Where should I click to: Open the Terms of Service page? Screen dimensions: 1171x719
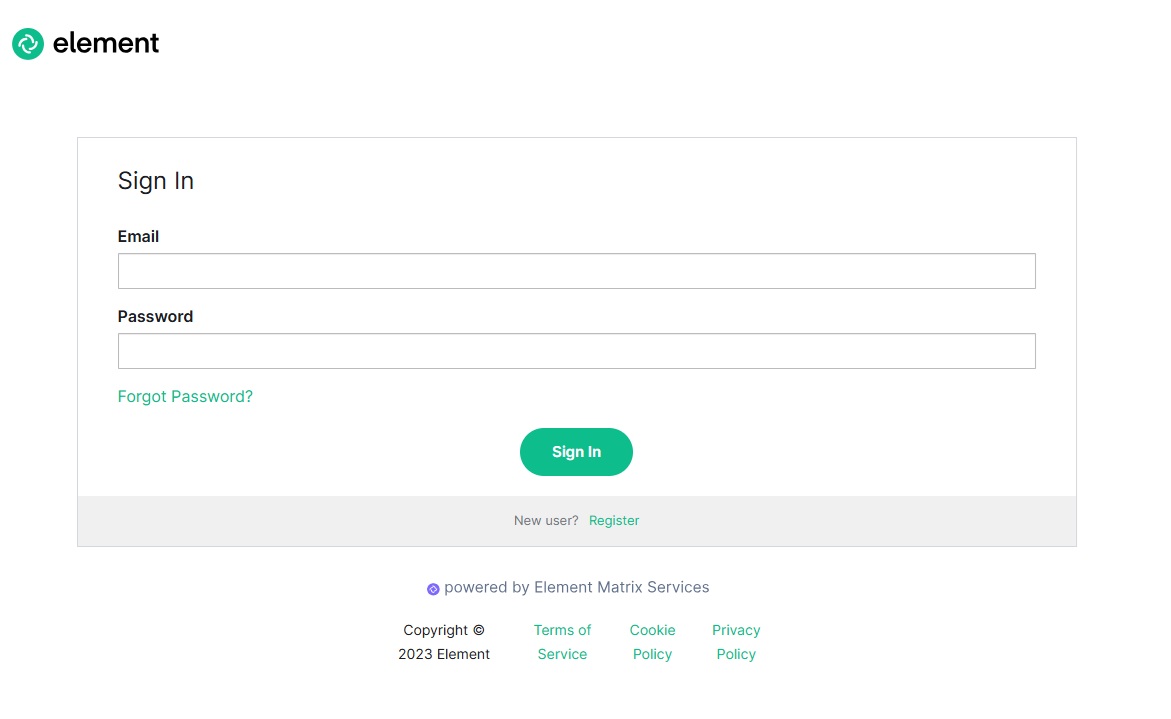562,641
